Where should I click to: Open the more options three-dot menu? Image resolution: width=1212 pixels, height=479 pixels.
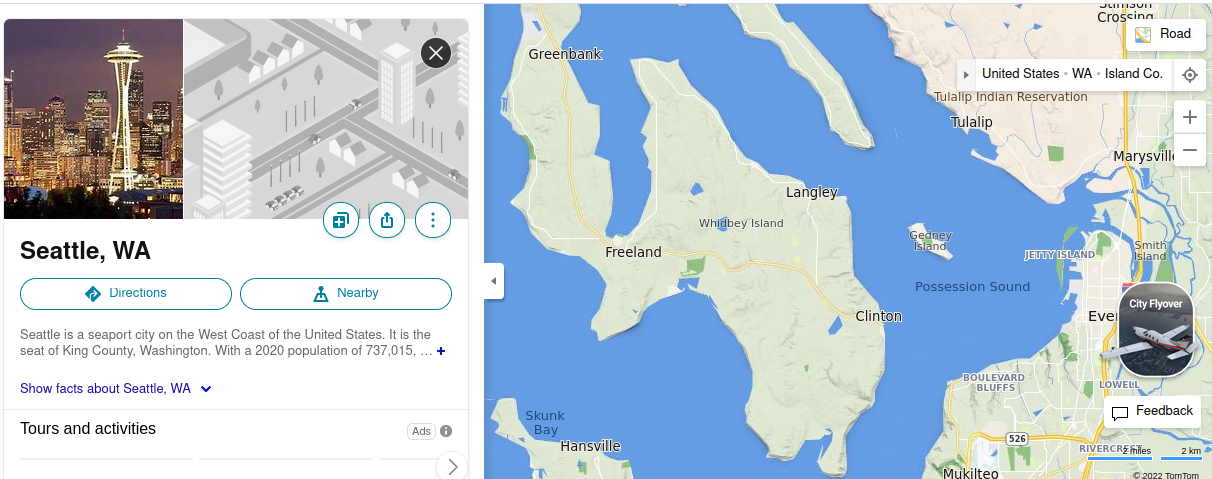433,220
